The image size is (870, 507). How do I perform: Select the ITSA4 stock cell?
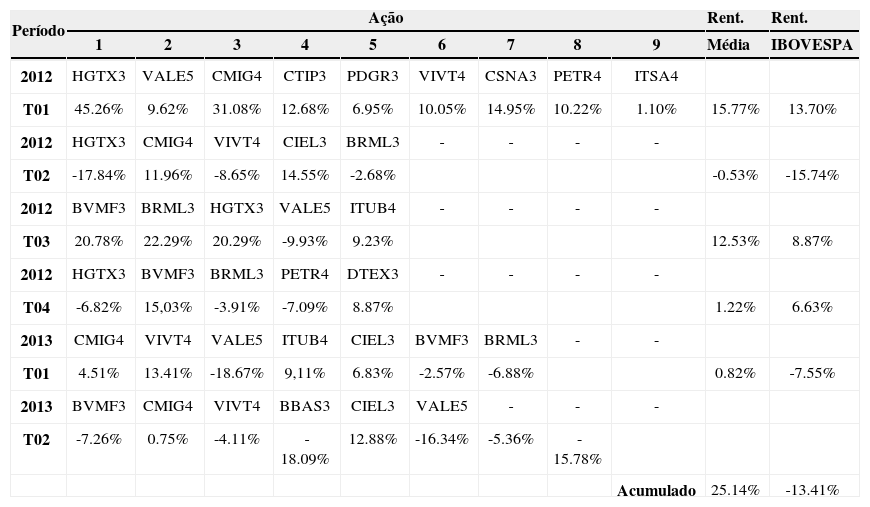coord(656,76)
